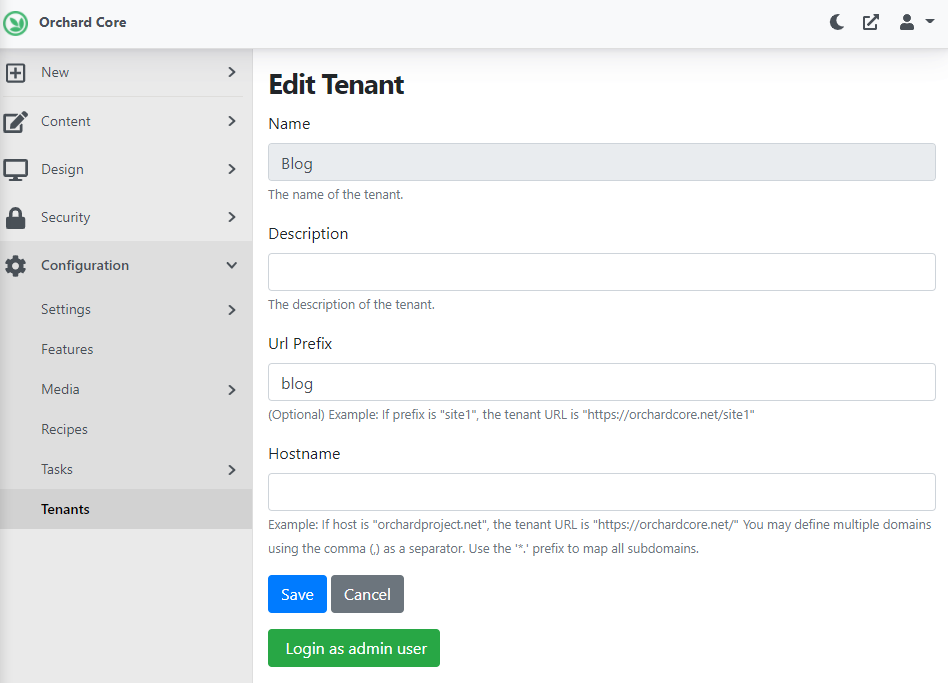The width and height of the screenshot is (948, 683).
Task: Go to Features page
Action: pyautogui.click(x=126, y=349)
